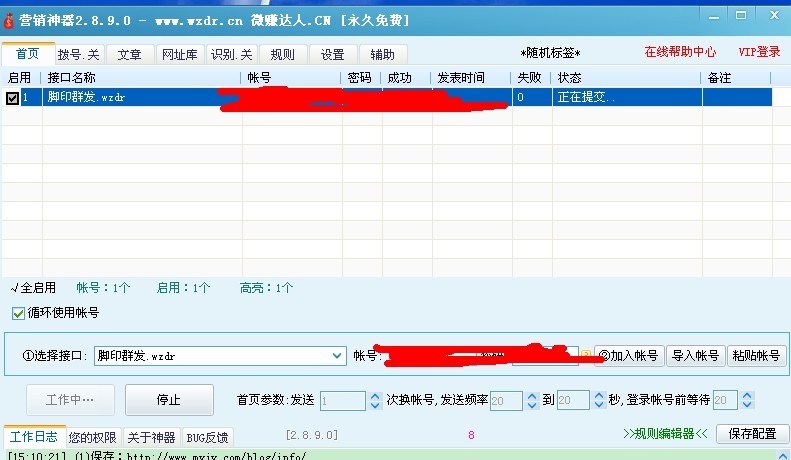Open the 工作日志 tab
The height and width of the screenshot is (460, 791).
click(x=34, y=436)
